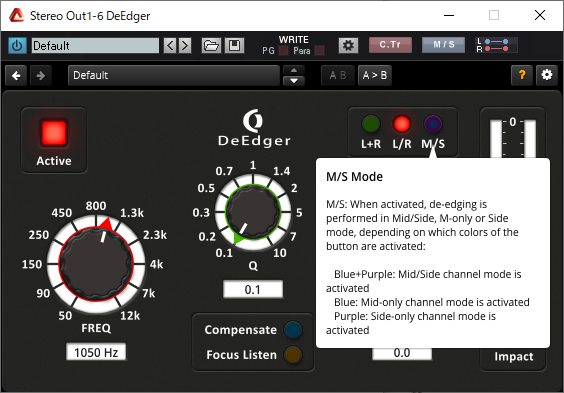Save preset using the floppy disk icon
Image resolution: width=564 pixels, height=393 pixels.
click(235, 46)
